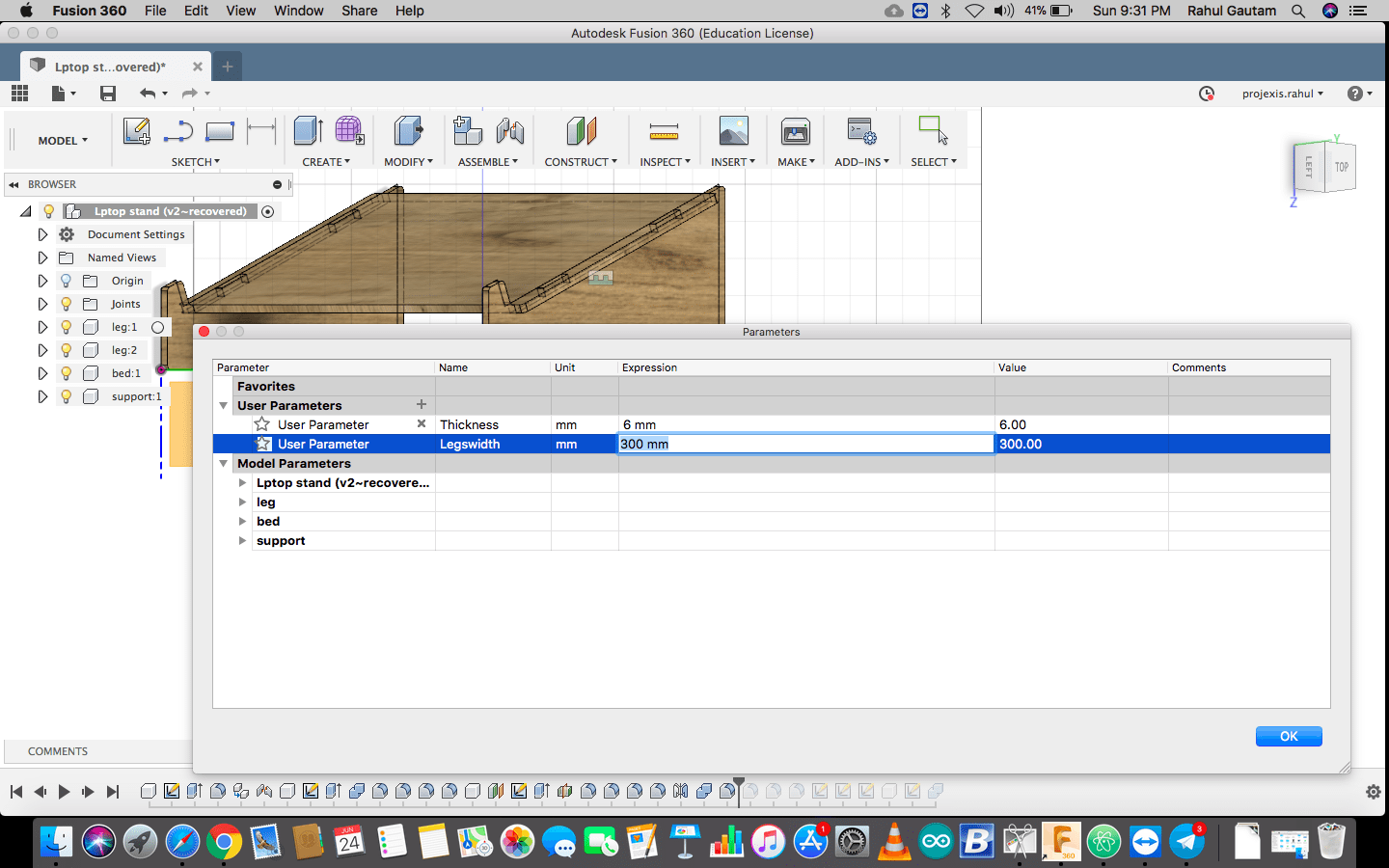Select the Measure inspect tool
The width and height of the screenshot is (1389, 868).
click(664, 131)
